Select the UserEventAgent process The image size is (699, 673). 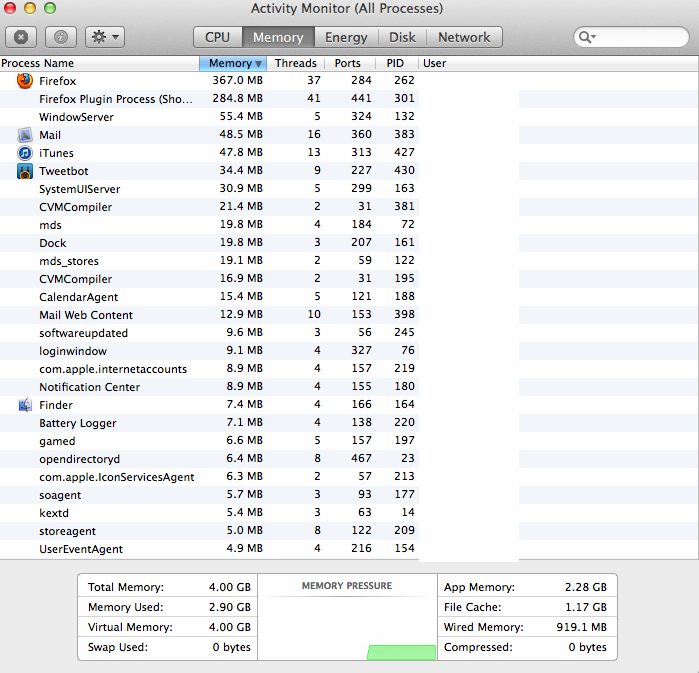(x=350, y=549)
